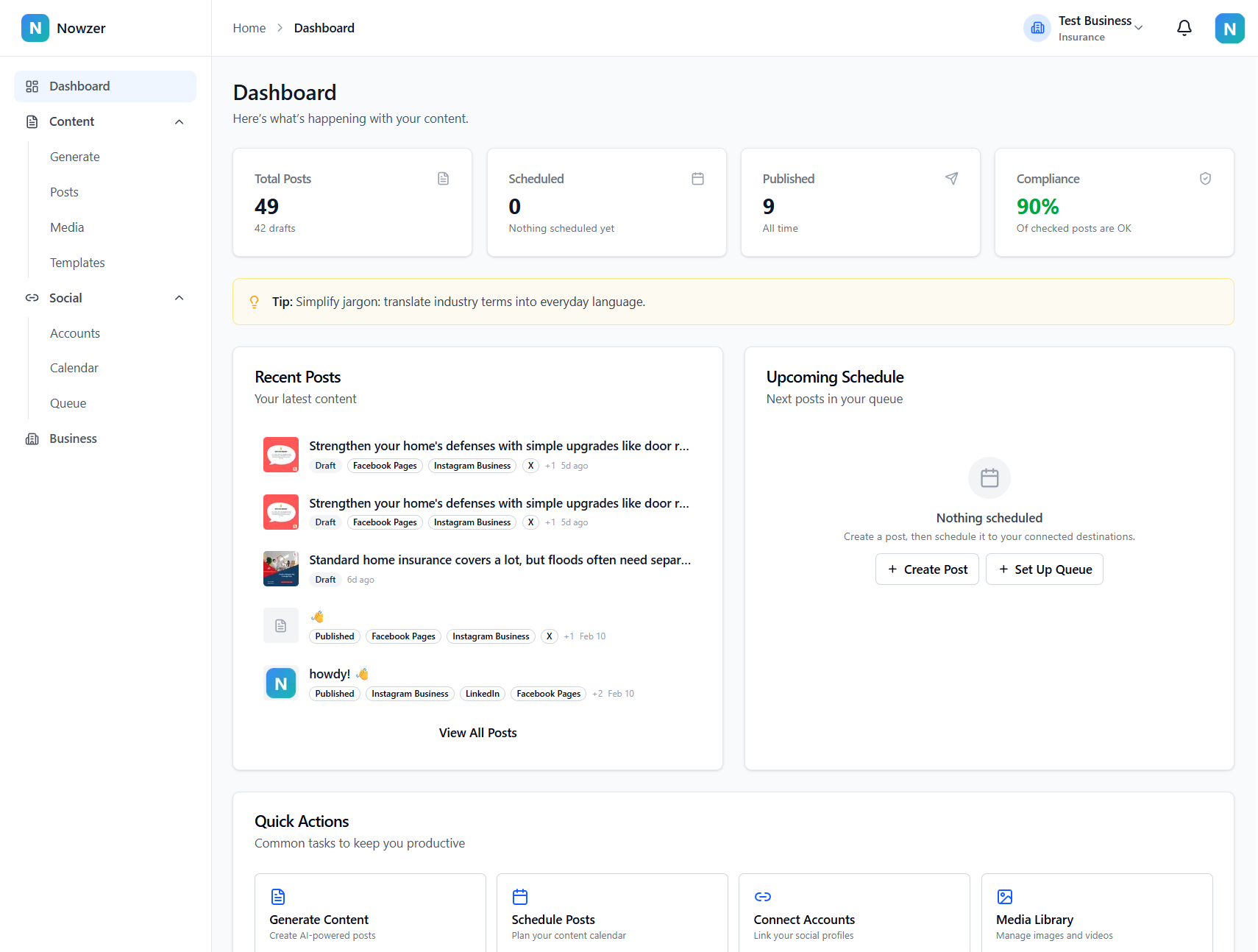Click the Test Business building icon

1037,28
